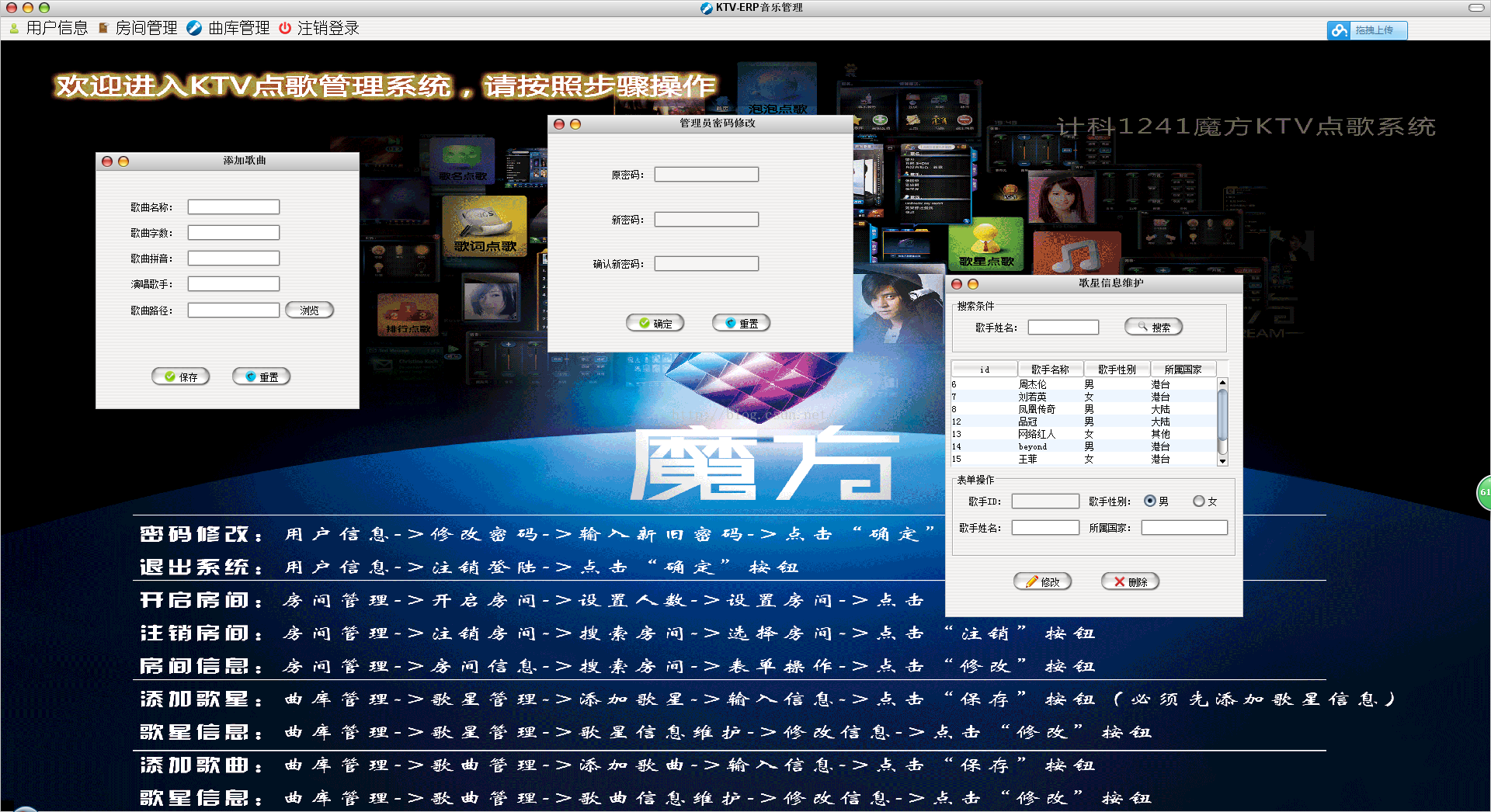Click 重置 in the 添加歌曲 window

[x=262, y=377]
